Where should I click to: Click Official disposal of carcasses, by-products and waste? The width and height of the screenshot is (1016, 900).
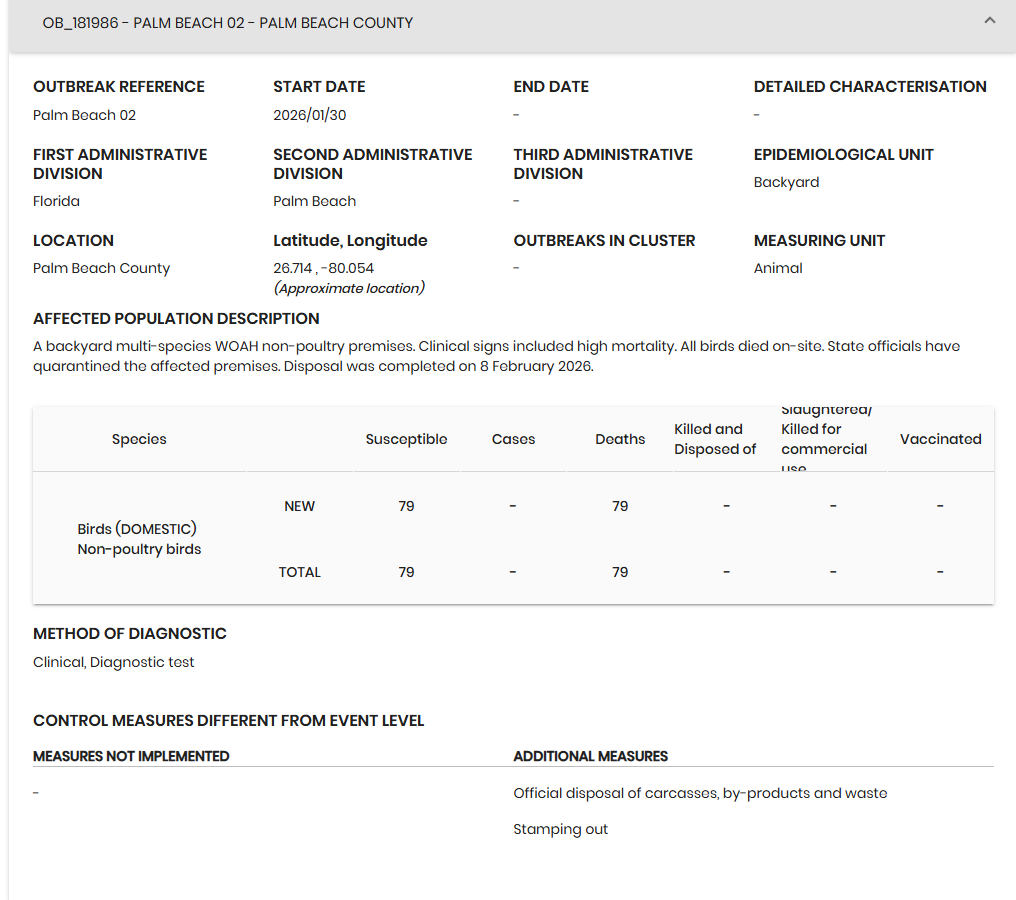tap(700, 793)
